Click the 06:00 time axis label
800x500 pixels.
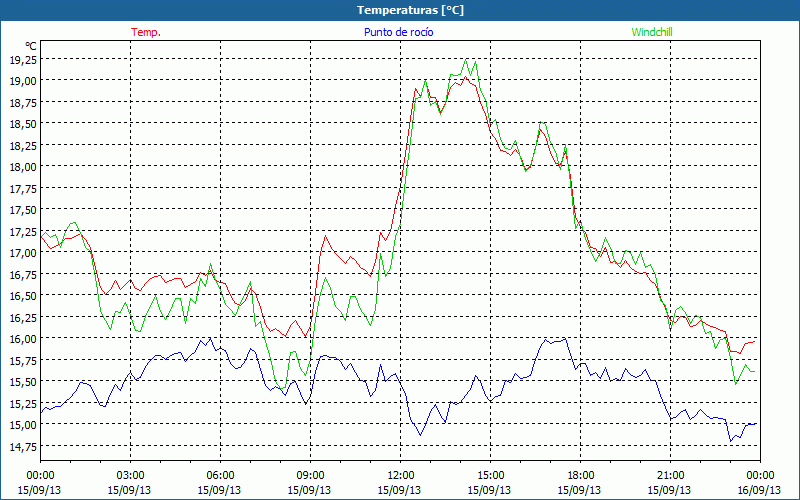pos(220,476)
